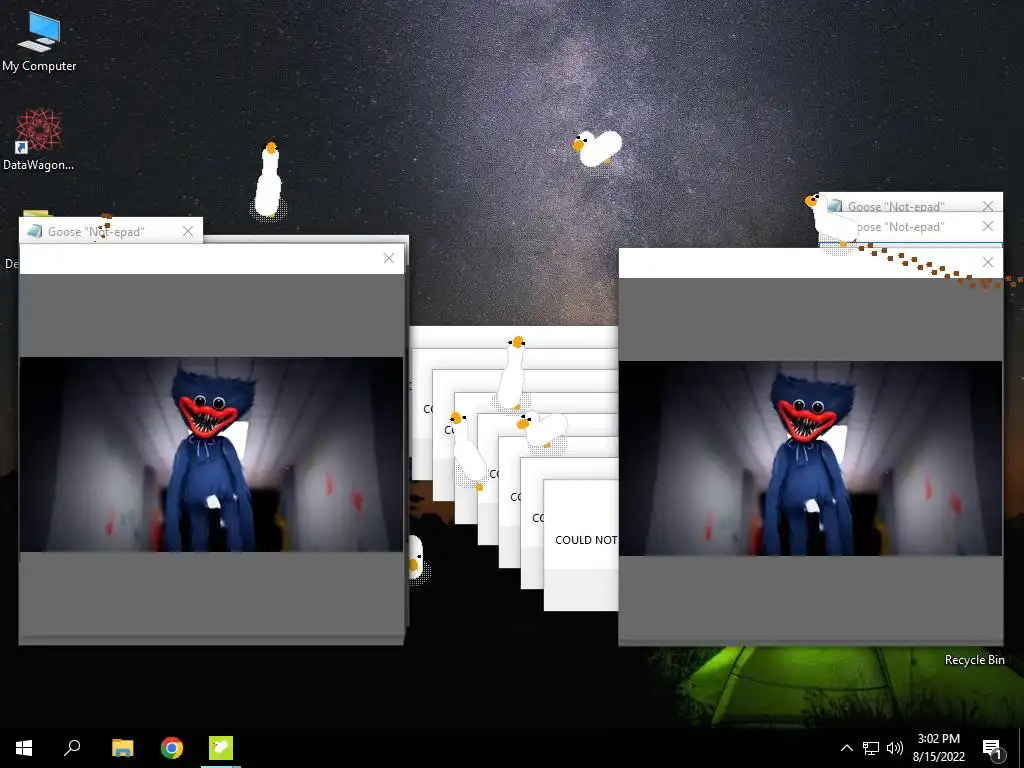Click the goose standing above left notepad

(268, 180)
